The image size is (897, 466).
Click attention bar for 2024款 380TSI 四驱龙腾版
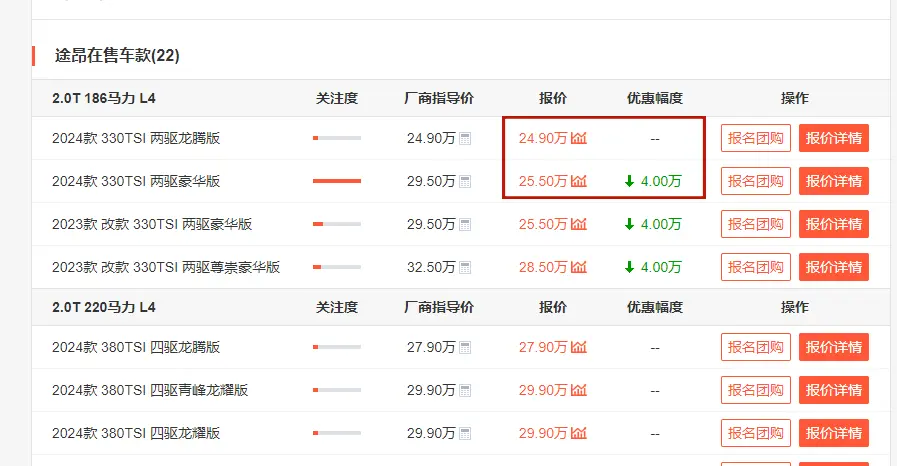[x=337, y=347]
